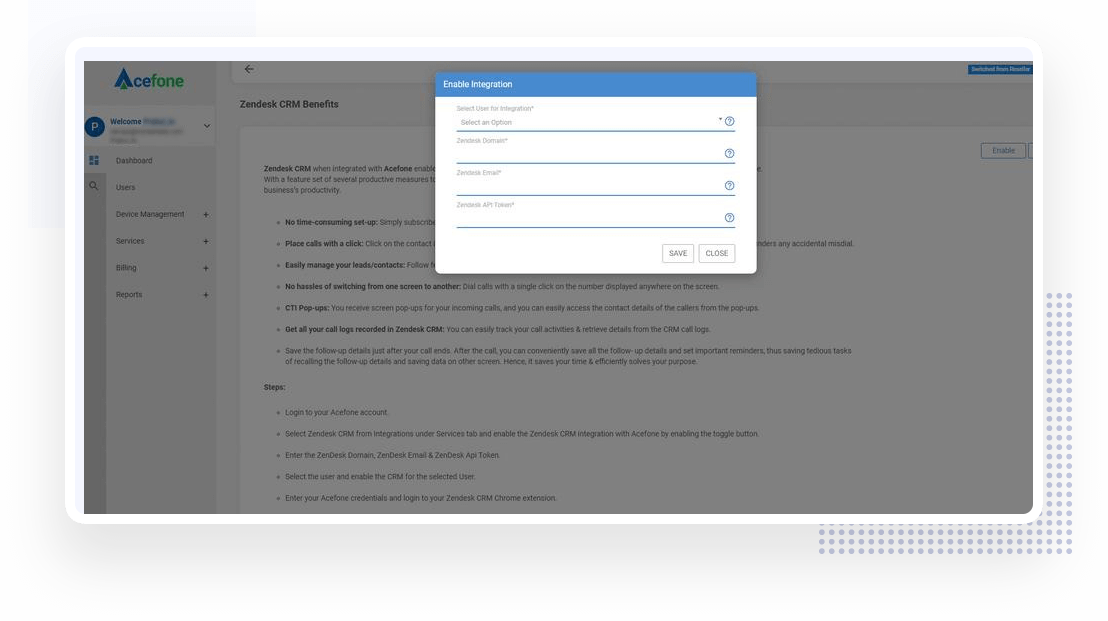Image resolution: width=1108 pixels, height=621 pixels.
Task: Click the CLOSE button in dialog
Action: pyautogui.click(x=717, y=253)
